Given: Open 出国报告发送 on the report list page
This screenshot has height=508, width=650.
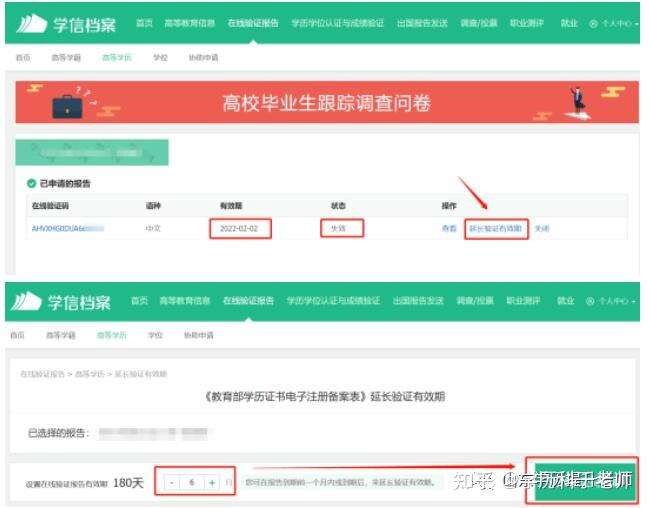Looking at the screenshot, I should click(422, 23).
